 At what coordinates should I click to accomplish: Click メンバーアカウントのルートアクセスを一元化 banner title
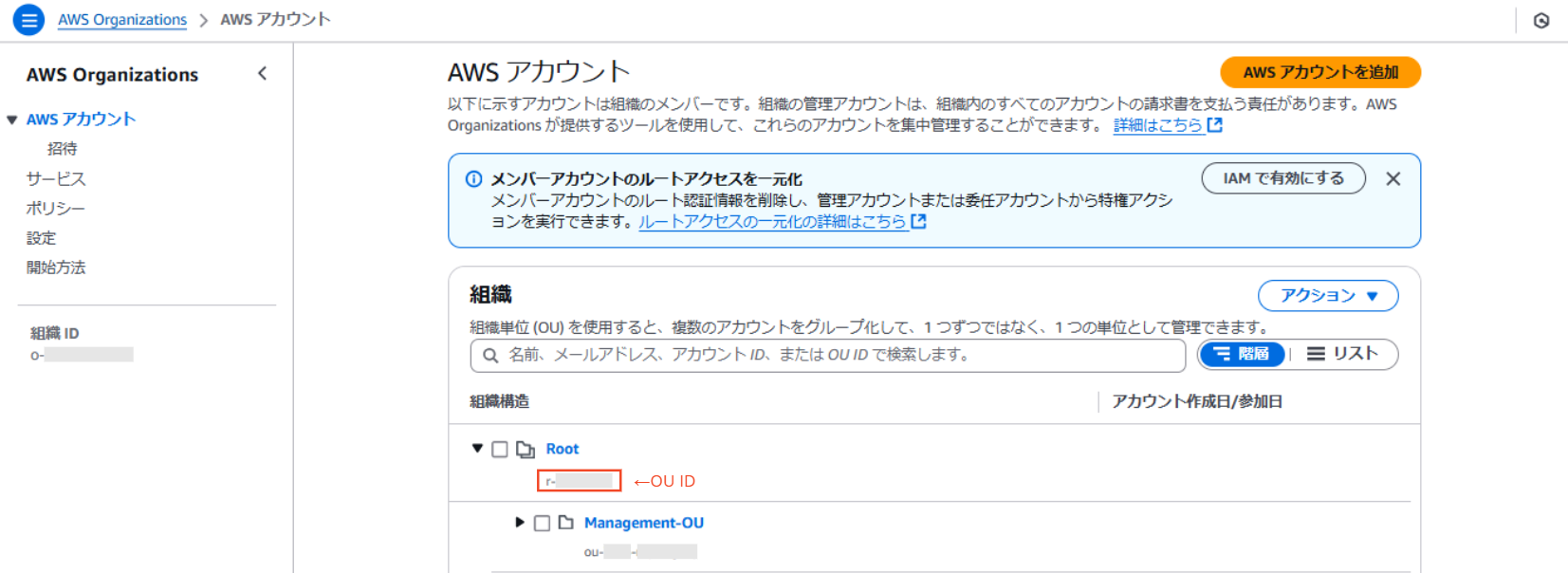(x=646, y=179)
